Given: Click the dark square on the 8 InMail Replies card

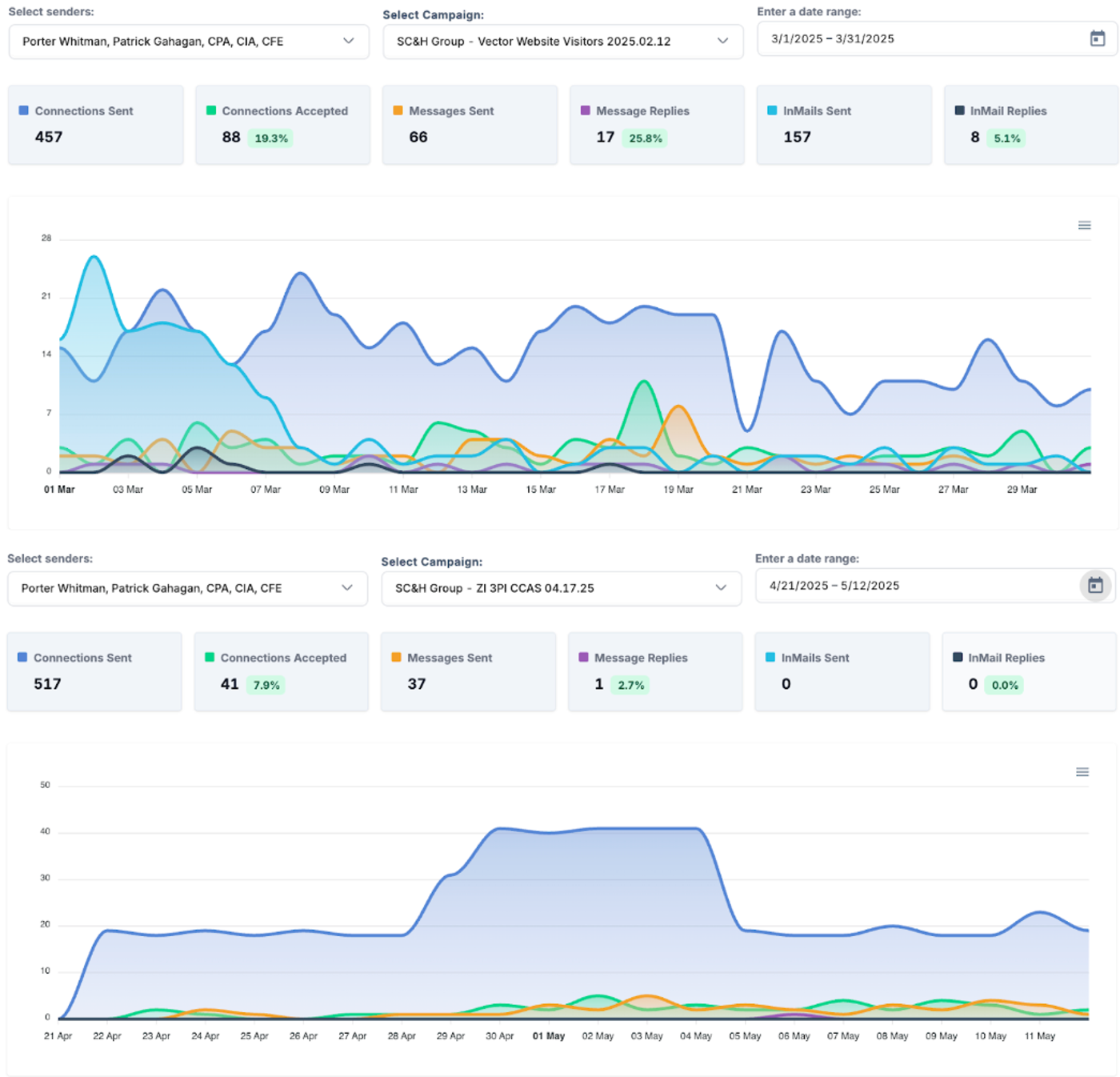Looking at the screenshot, I should [959, 110].
